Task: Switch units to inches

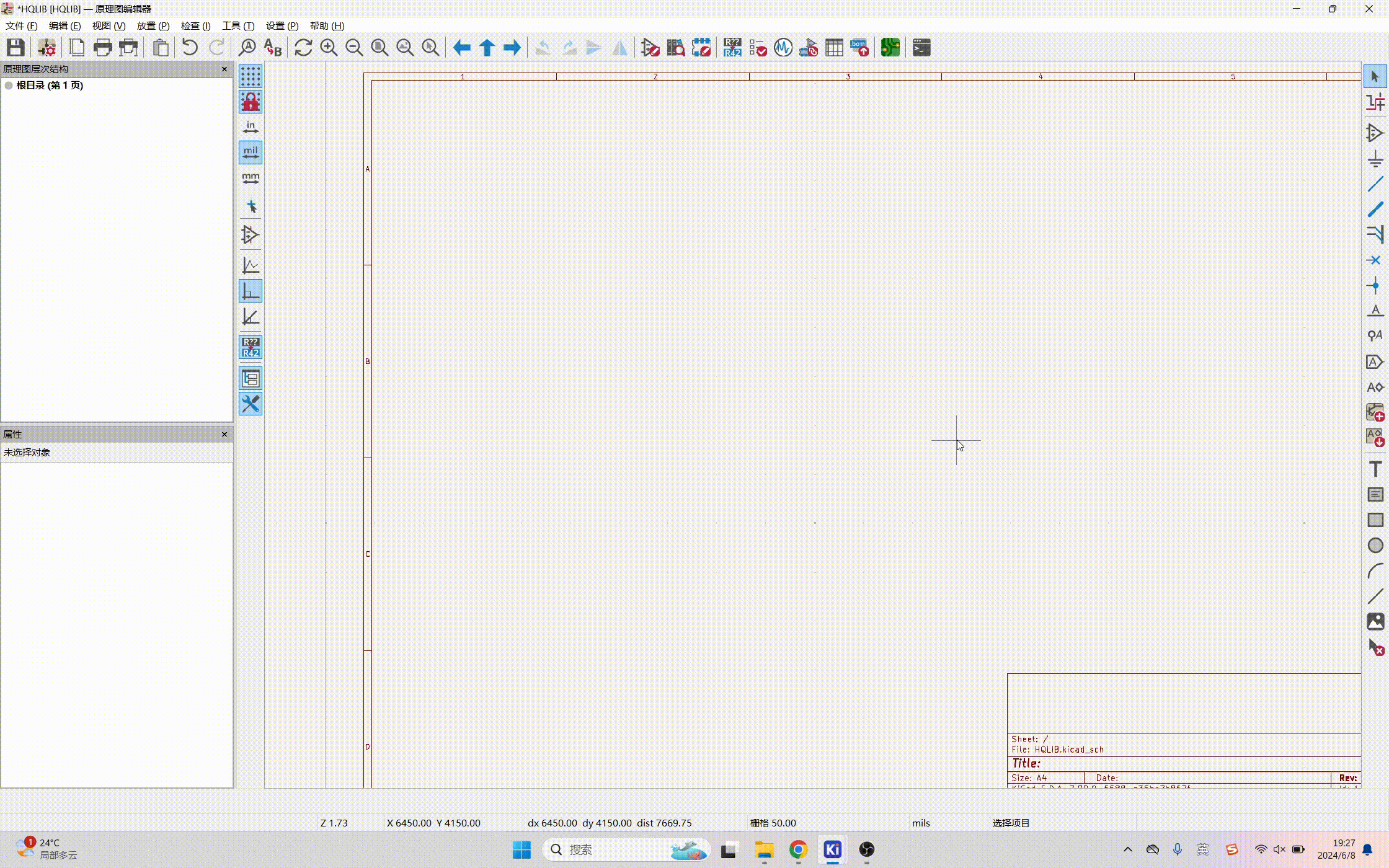Action: coord(251,128)
